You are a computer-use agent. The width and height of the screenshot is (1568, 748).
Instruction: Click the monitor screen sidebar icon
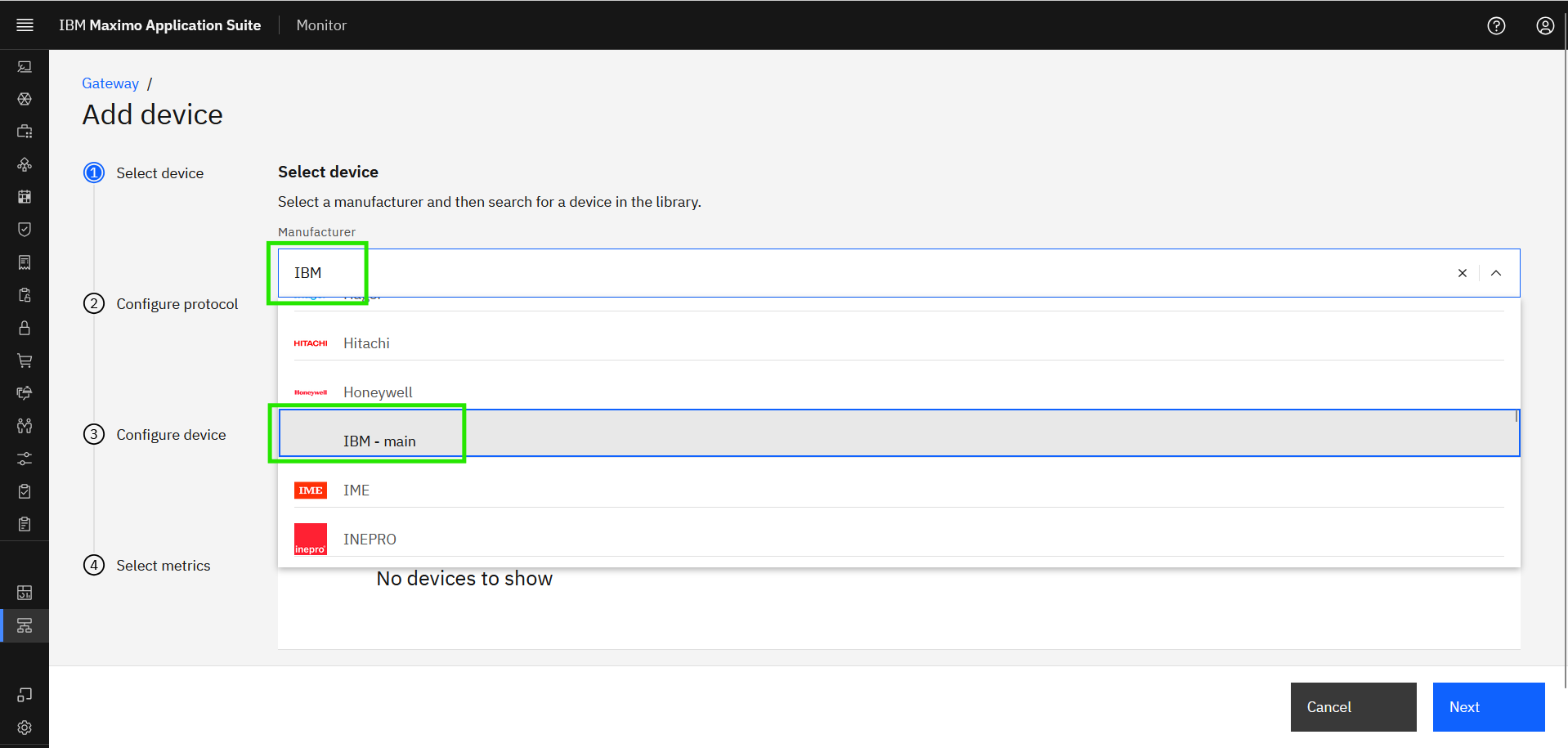(25, 66)
